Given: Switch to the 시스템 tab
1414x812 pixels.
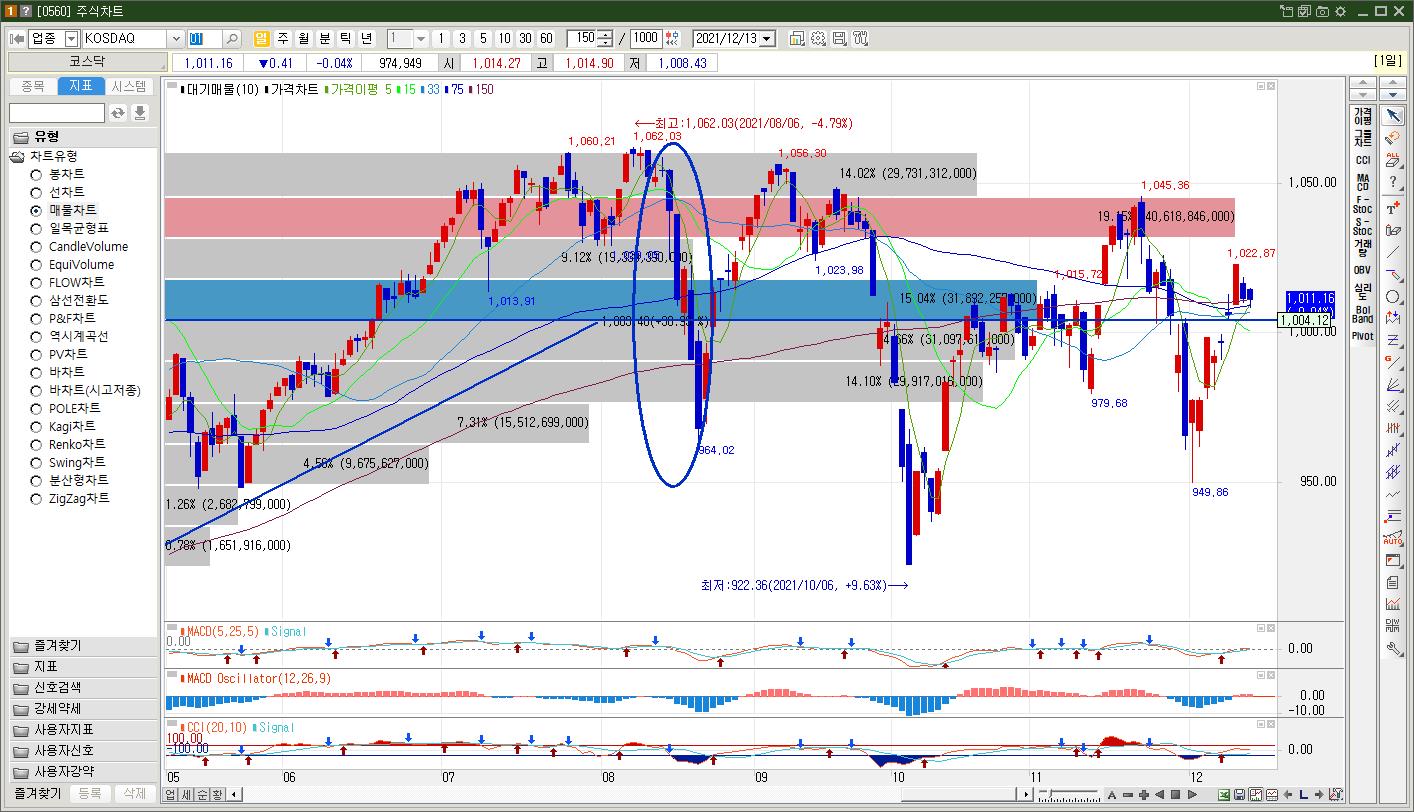Looking at the screenshot, I should 129,86.
